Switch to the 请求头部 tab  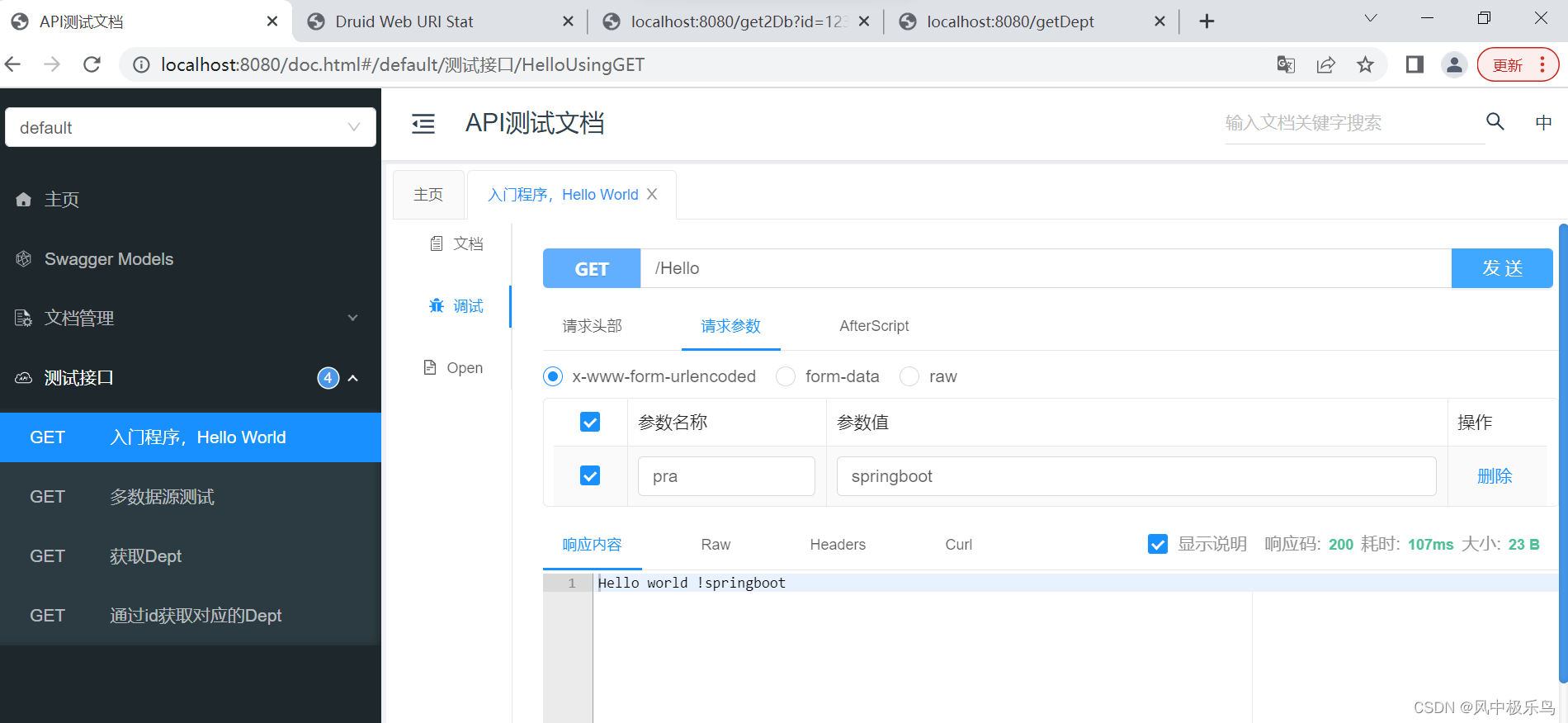click(x=592, y=326)
